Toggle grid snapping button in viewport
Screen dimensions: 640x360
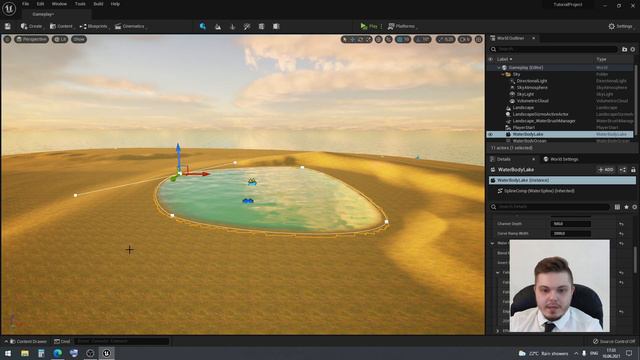pyautogui.click(x=403, y=39)
